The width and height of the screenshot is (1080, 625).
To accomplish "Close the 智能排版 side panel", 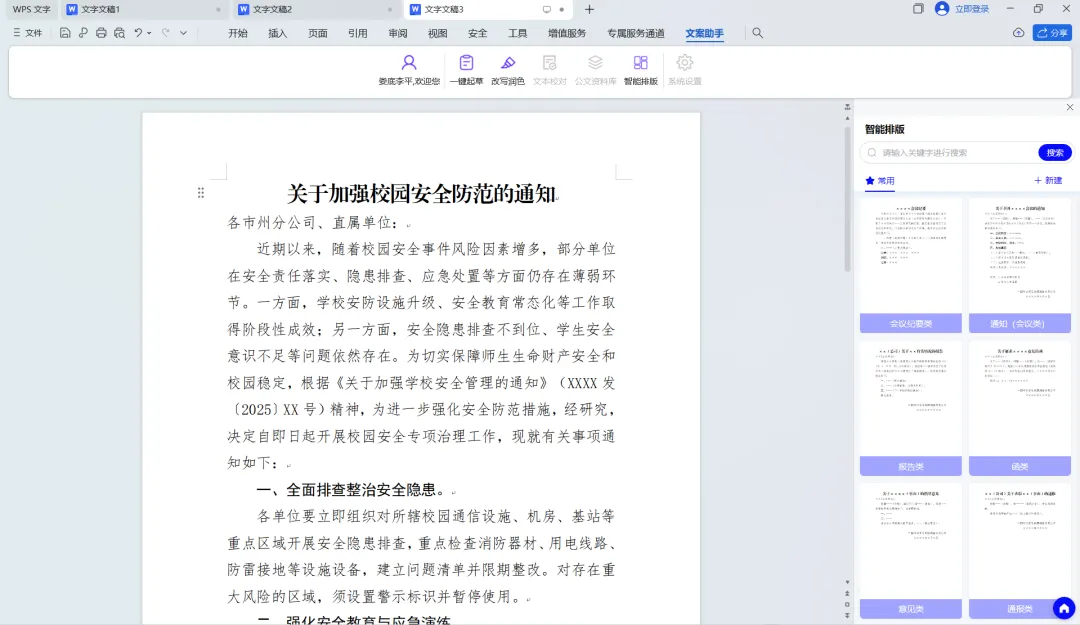I will [1070, 107].
